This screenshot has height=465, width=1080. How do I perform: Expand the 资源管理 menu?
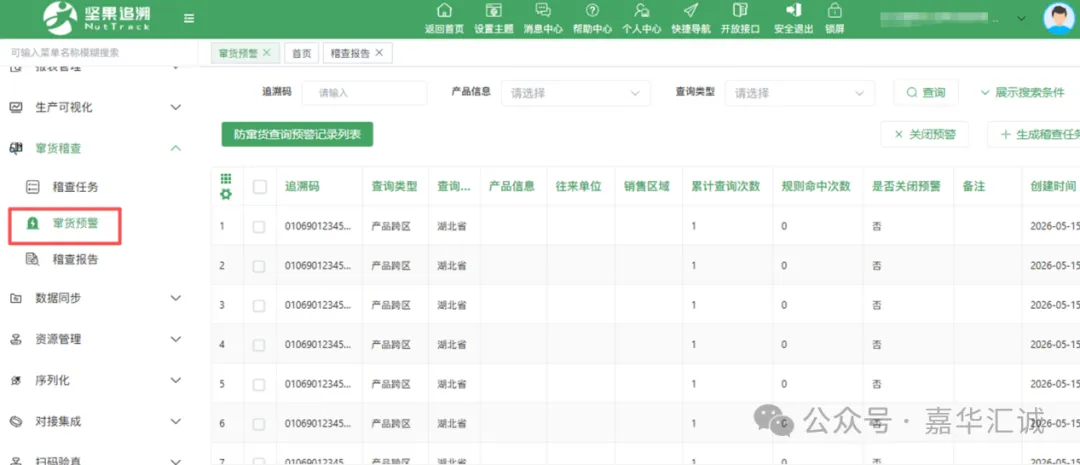click(x=176, y=339)
